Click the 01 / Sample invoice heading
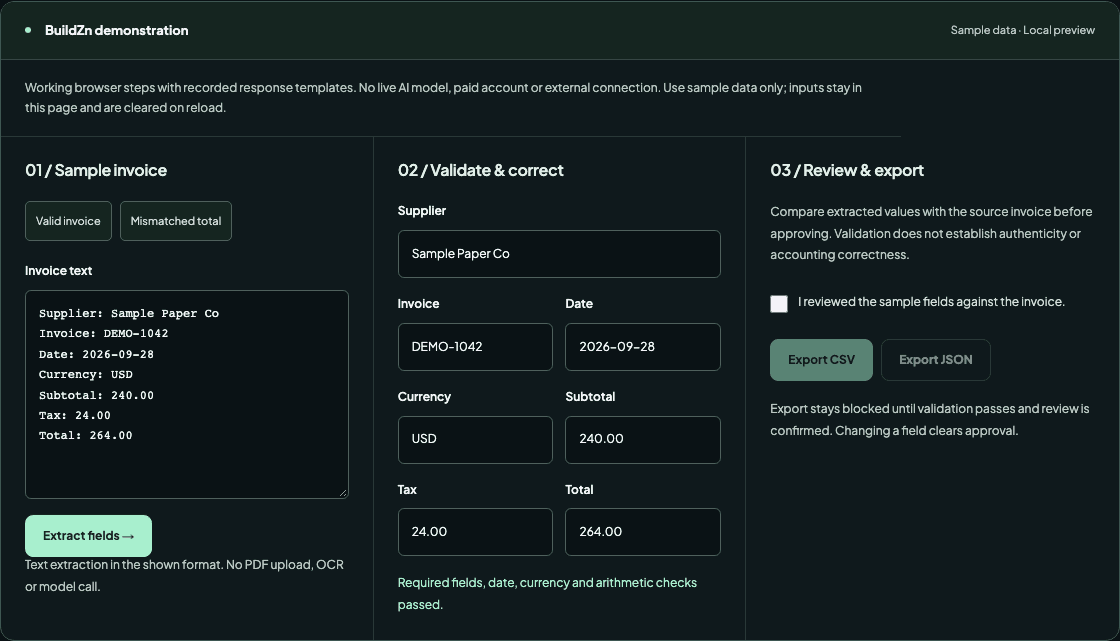1120x641 pixels. 96,170
